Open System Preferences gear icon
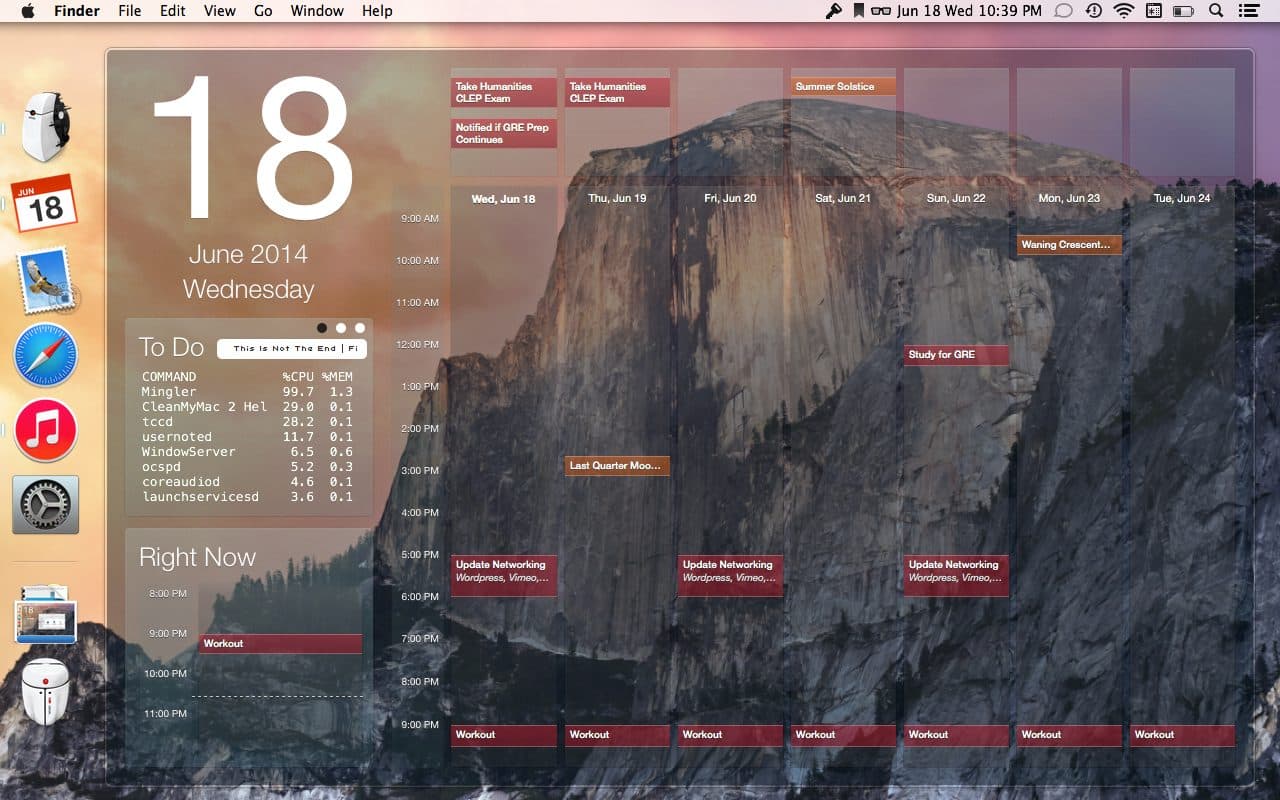The height and width of the screenshot is (800, 1280). [45, 505]
